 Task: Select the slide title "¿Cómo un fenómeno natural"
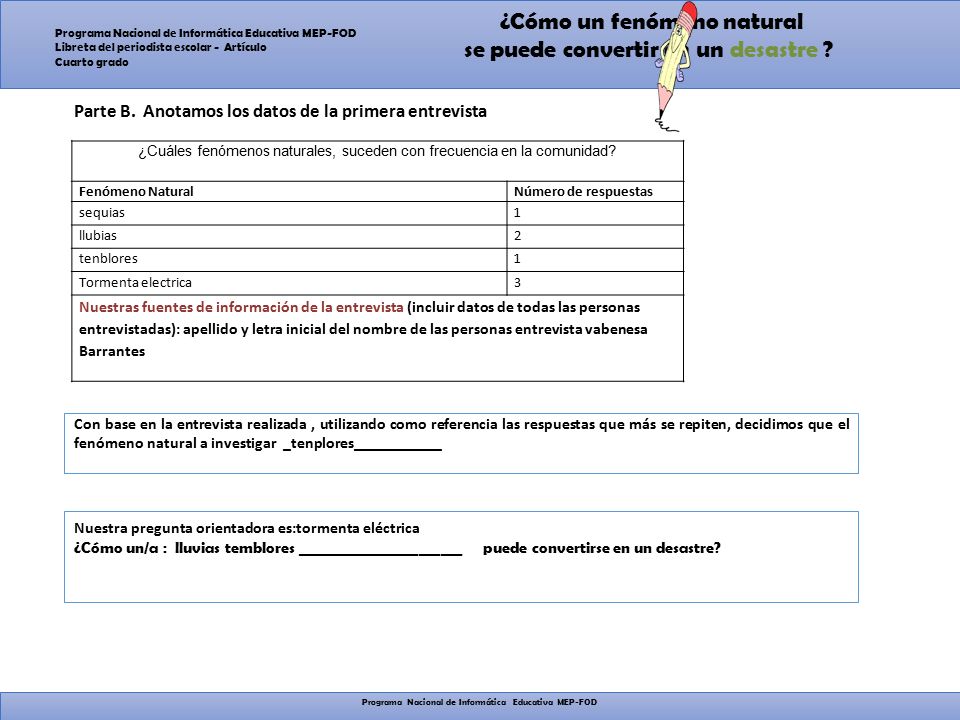click(x=651, y=22)
